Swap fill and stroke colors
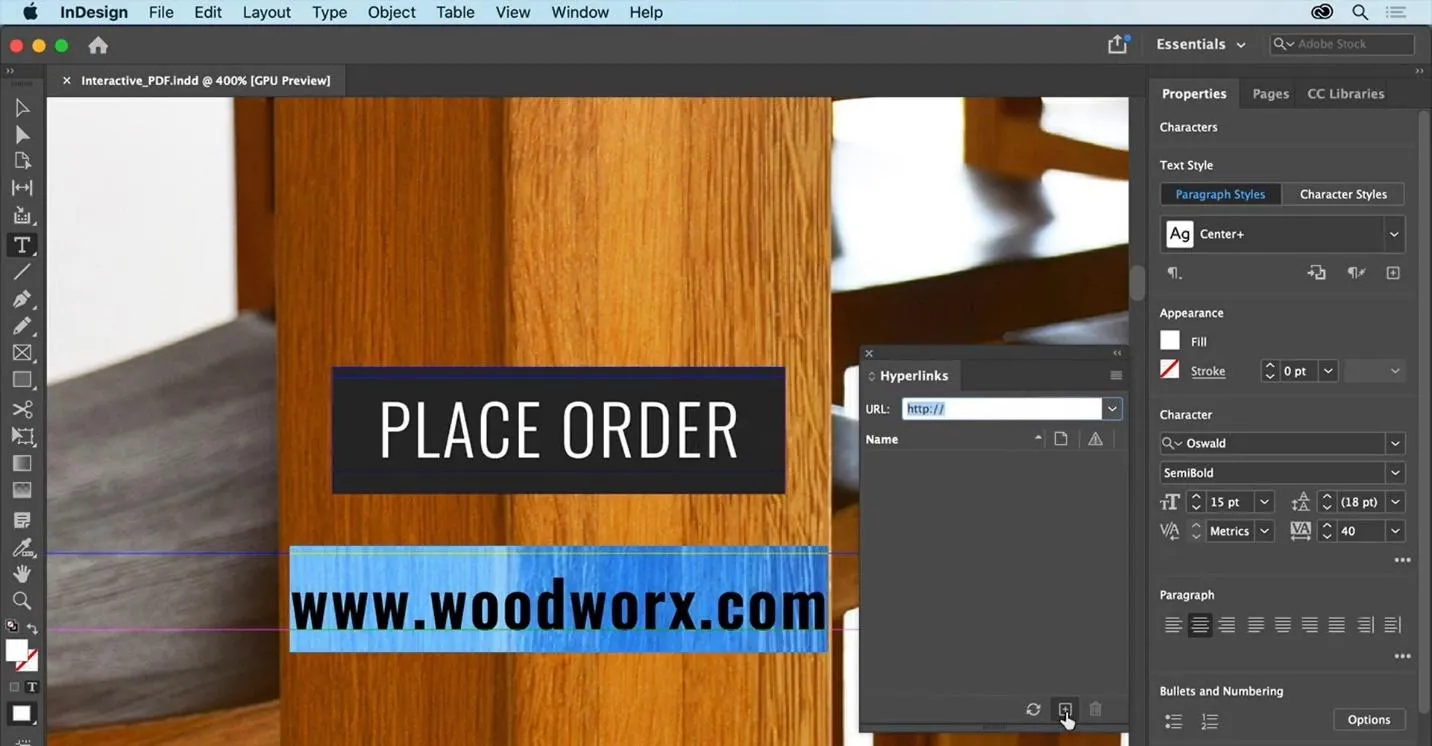 tap(32, 629)
